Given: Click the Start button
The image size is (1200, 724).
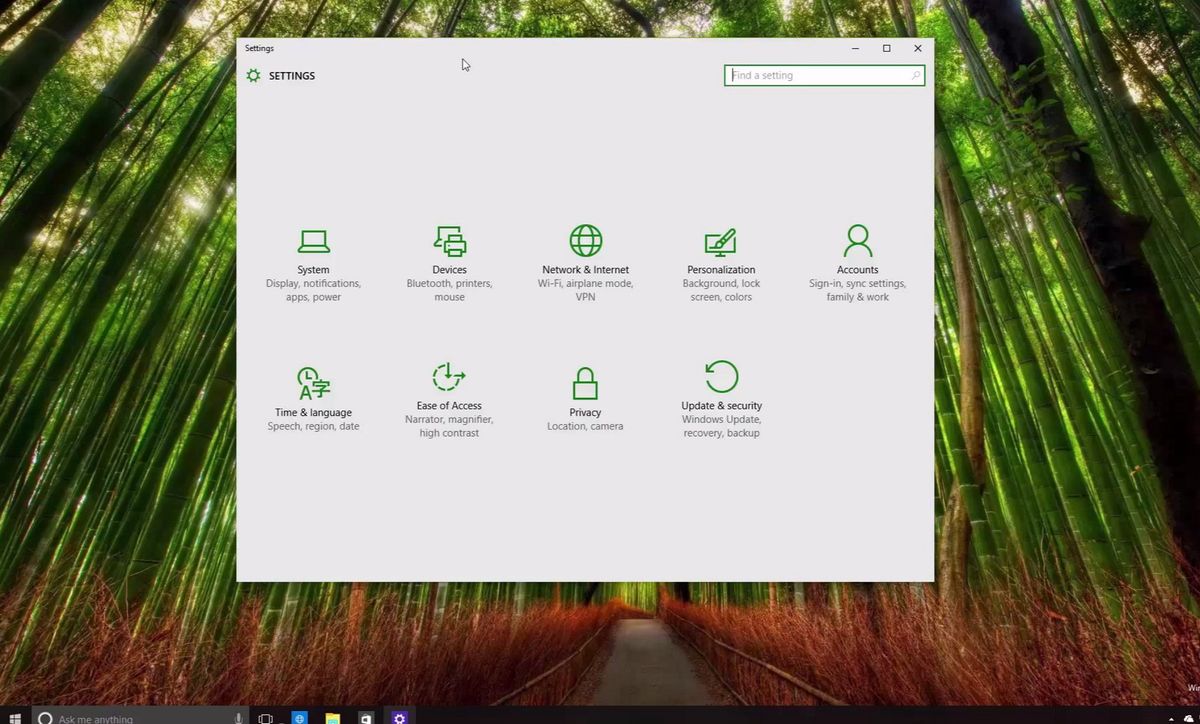Looking at the screenshot, I should 12,717.
